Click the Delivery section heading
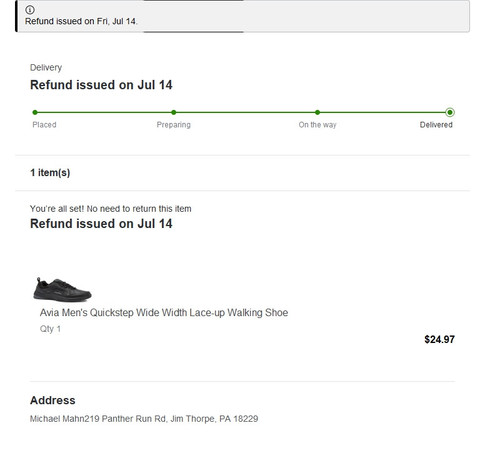 (46, 68)
